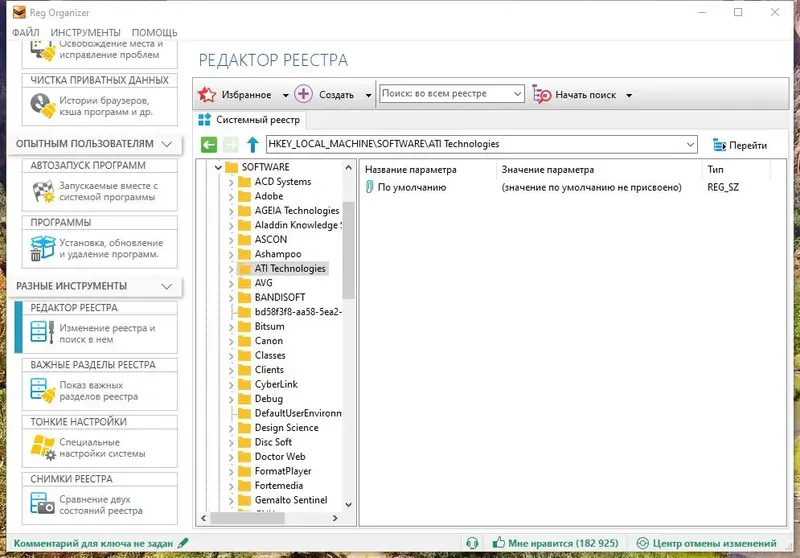Click the Reg Organizer app icon
This screenshot has height=558, width=800.
(19, 12)
